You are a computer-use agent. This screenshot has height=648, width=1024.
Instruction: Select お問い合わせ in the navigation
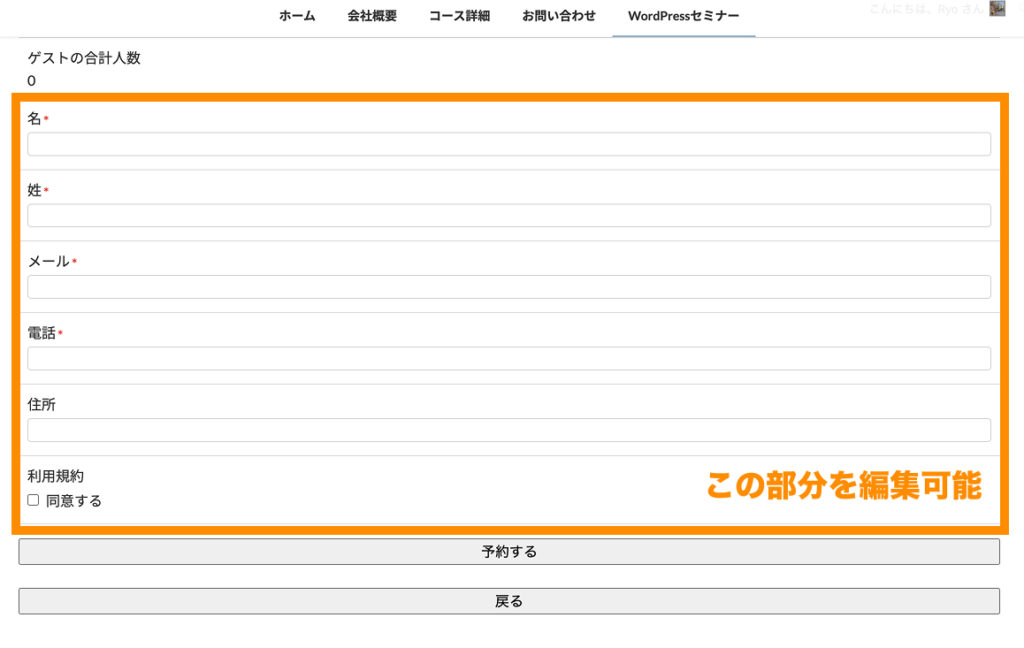[558, 16]
